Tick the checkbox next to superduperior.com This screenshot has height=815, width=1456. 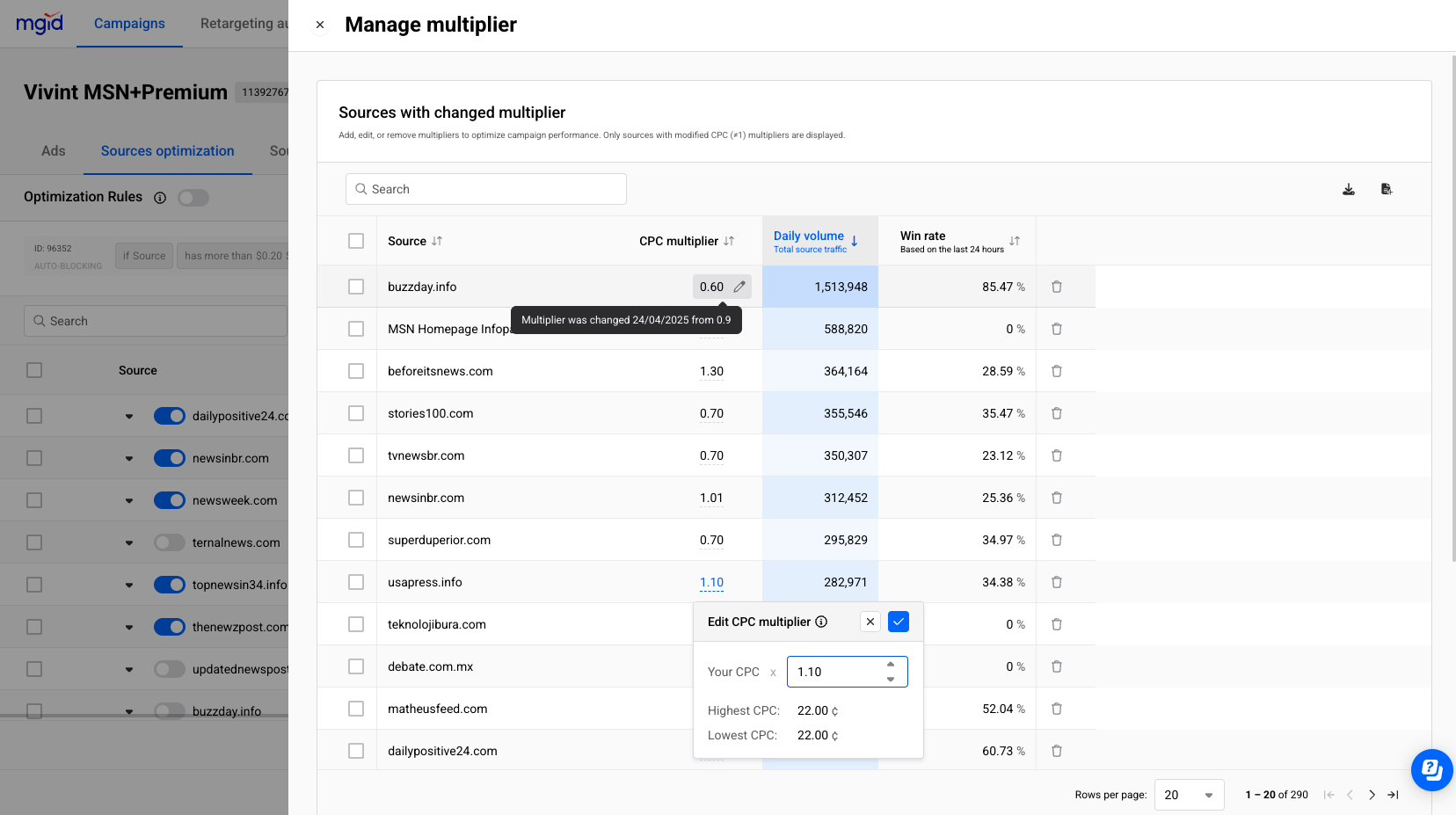point(356,540)
